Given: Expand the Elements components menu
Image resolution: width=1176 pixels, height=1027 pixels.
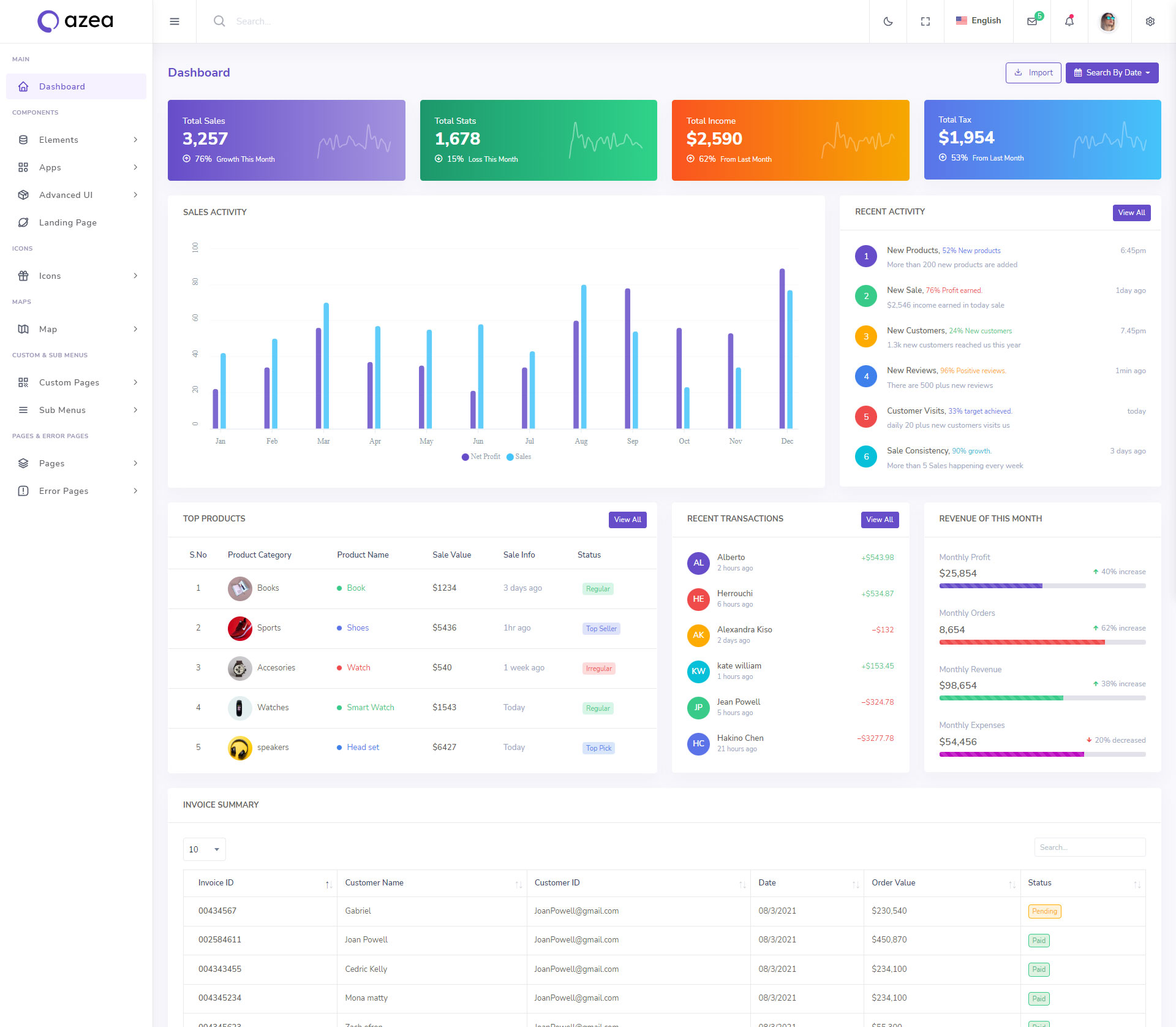Looking at the screenshot, I should pos(75,139).
